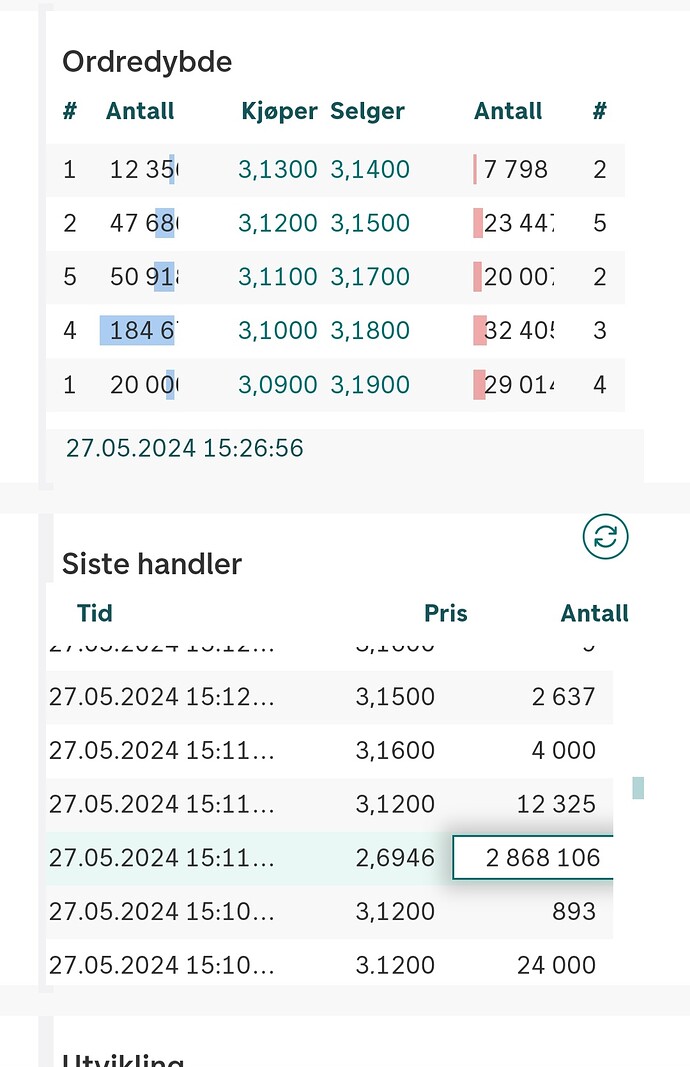Click buy price 3,1200
This screenshot has height=1067, width=690.
(278, 223)
